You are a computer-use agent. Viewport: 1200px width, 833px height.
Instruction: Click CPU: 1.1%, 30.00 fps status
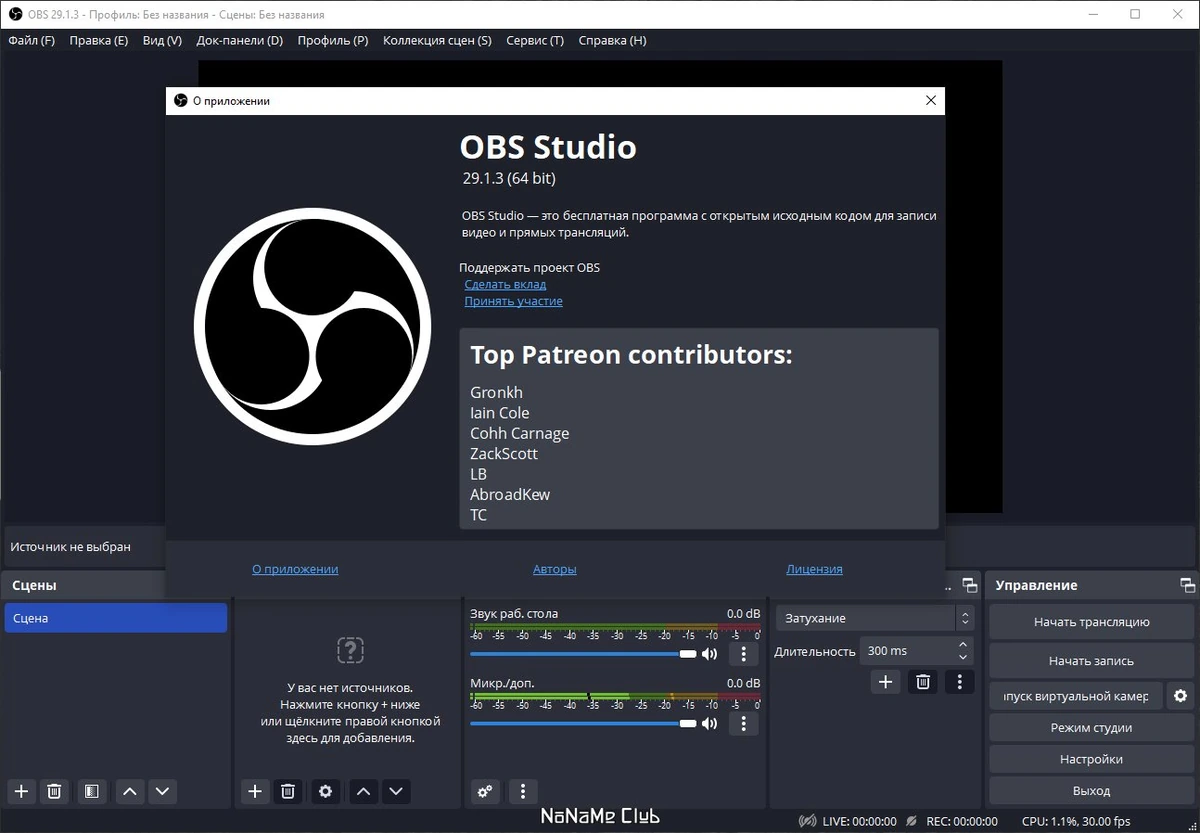pos(1076,821)
